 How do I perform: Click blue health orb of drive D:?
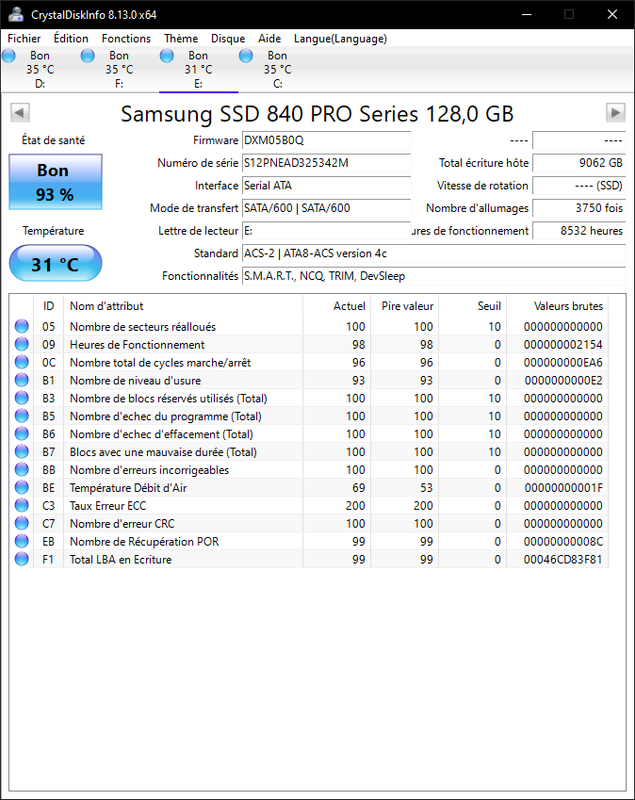[9, 55]
